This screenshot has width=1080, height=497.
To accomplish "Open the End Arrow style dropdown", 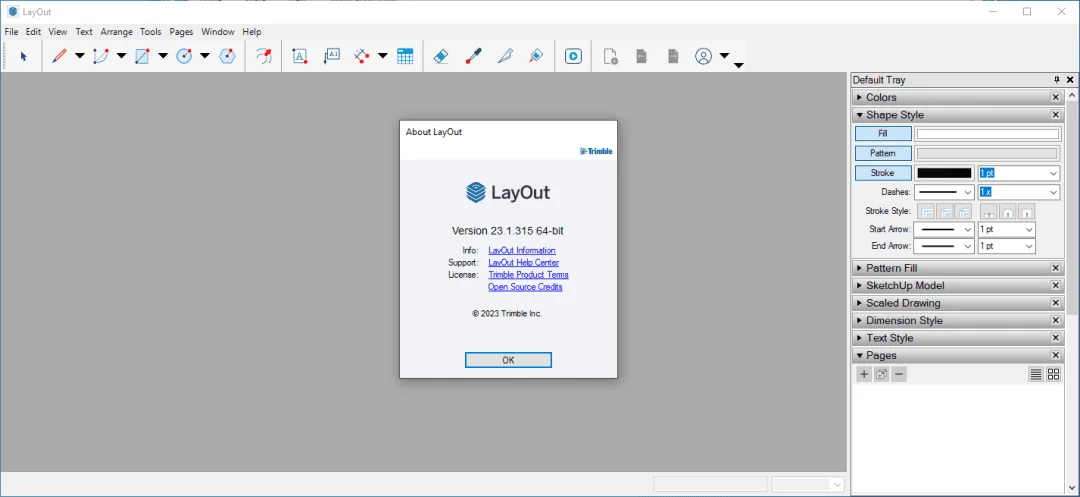I will 944,246.
